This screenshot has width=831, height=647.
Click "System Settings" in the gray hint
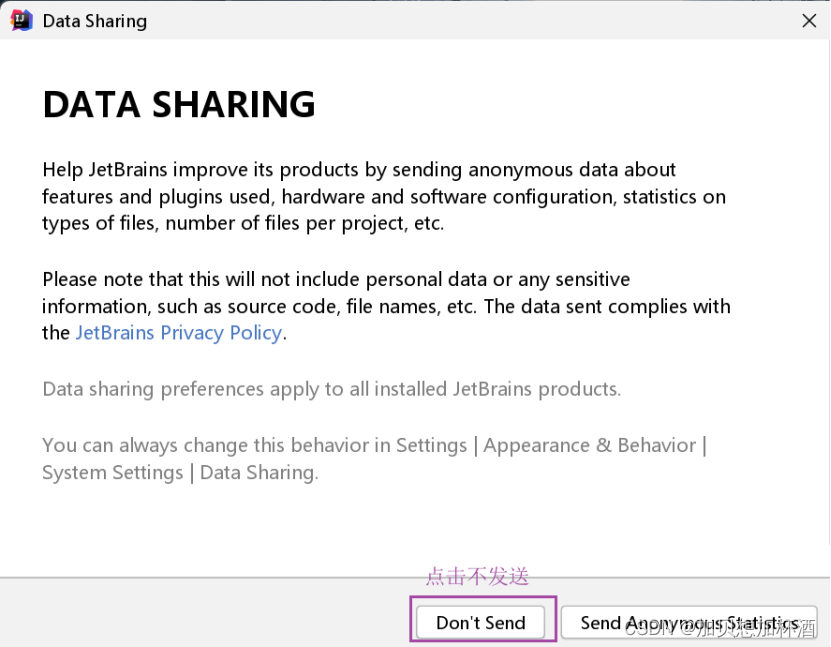(112, 472)
